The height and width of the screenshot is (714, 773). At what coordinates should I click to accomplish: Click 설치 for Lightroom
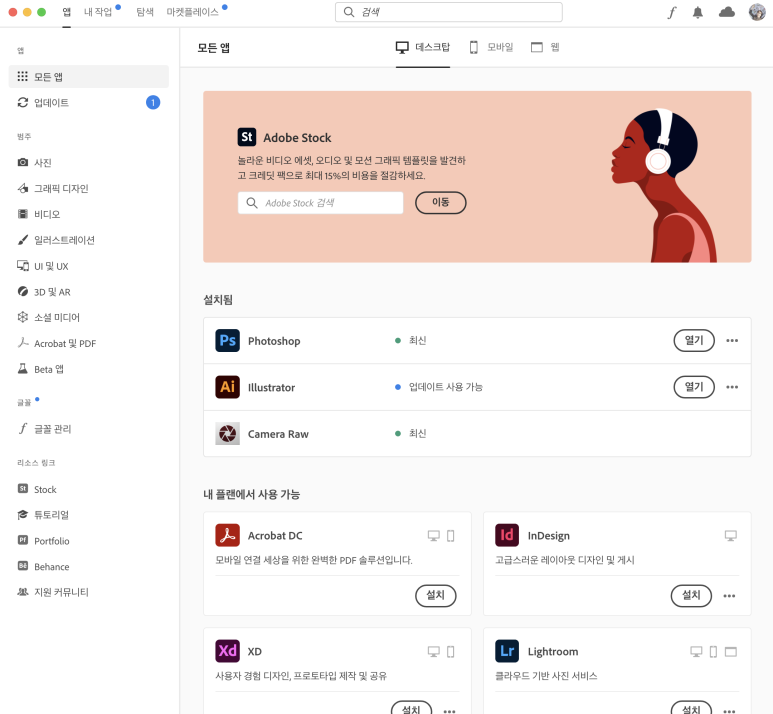[x=691, y=708]
